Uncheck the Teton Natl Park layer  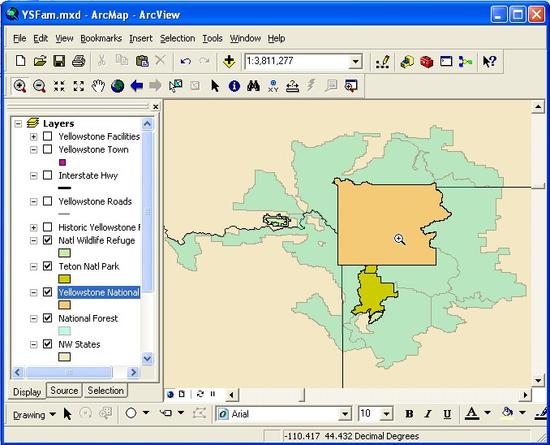pos(47,266)
